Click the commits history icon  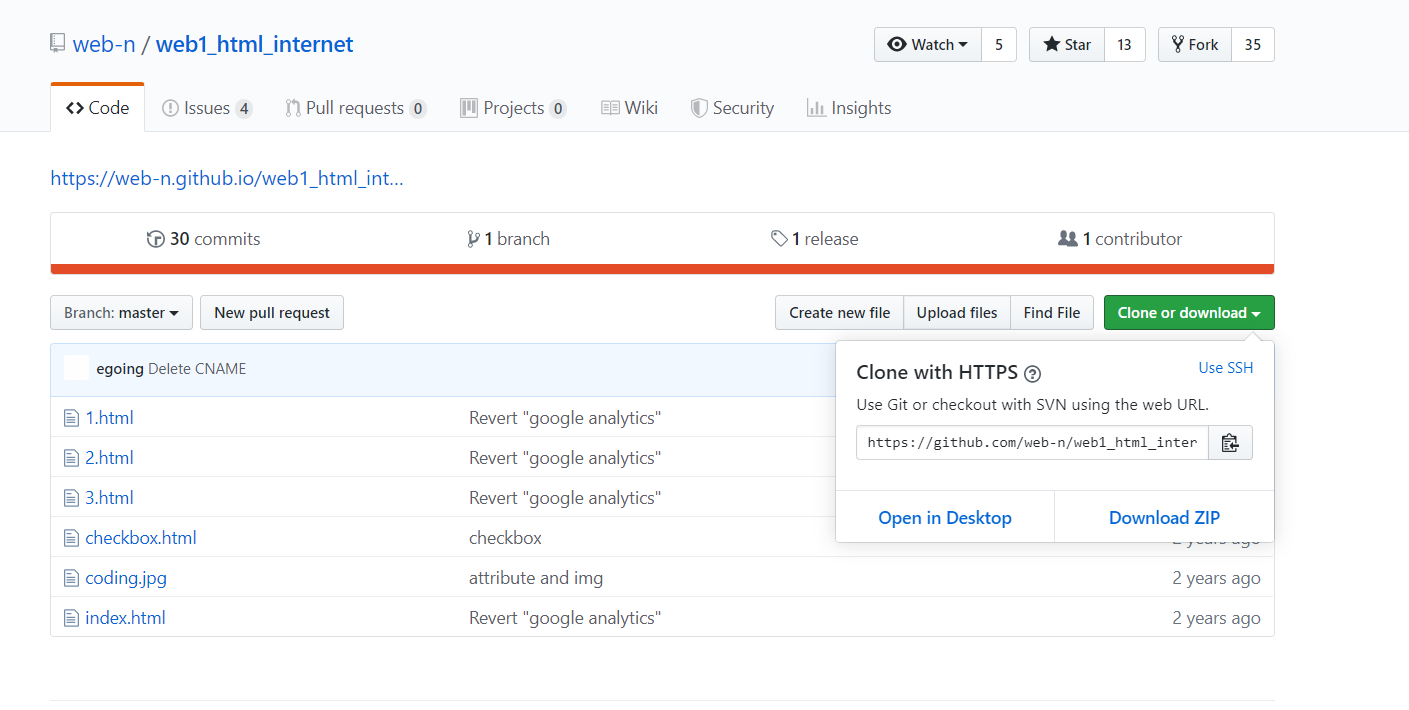pos(155,239)
